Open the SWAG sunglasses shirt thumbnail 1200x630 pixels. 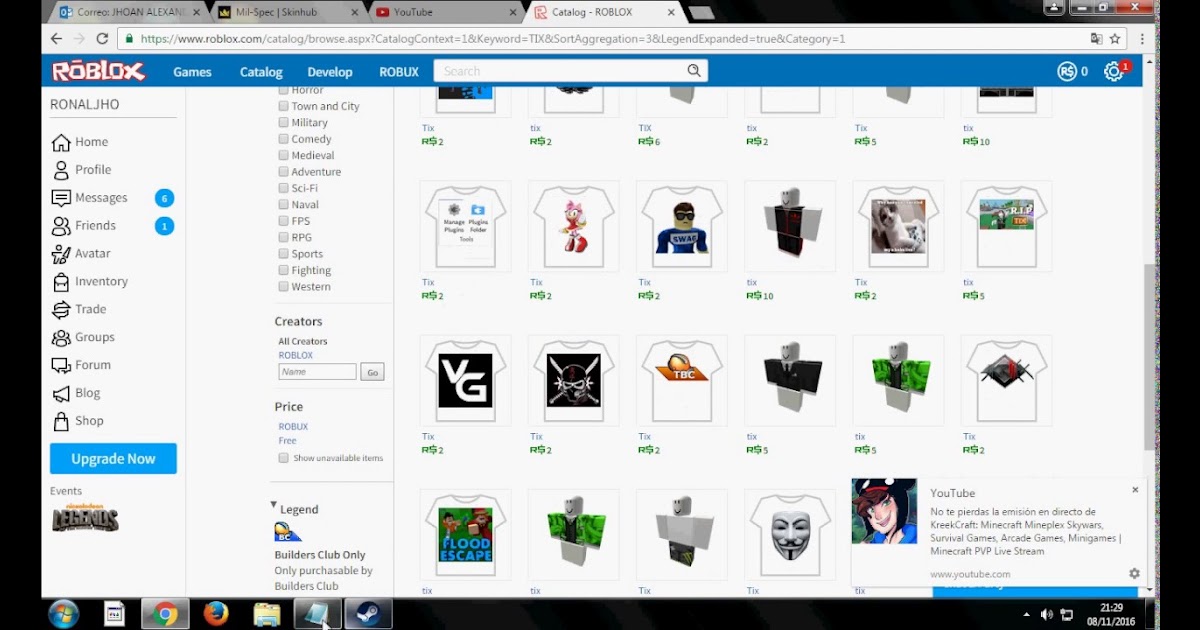pos(682,226)
